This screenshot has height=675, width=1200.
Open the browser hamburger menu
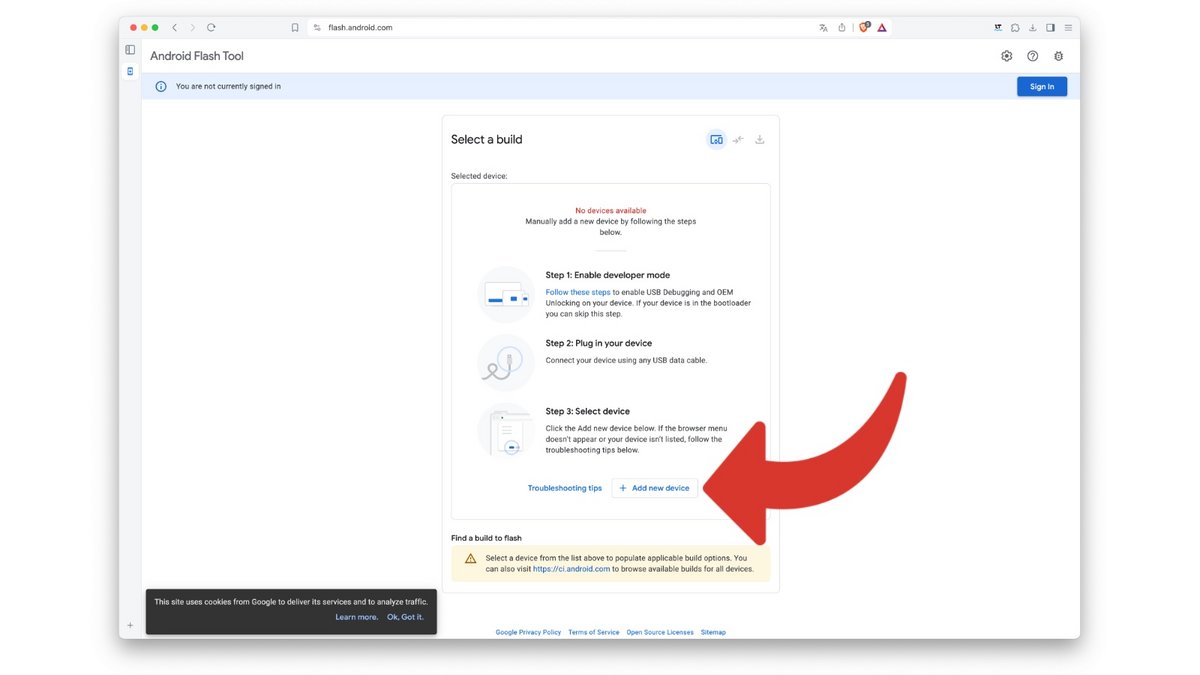[1068, 28]
